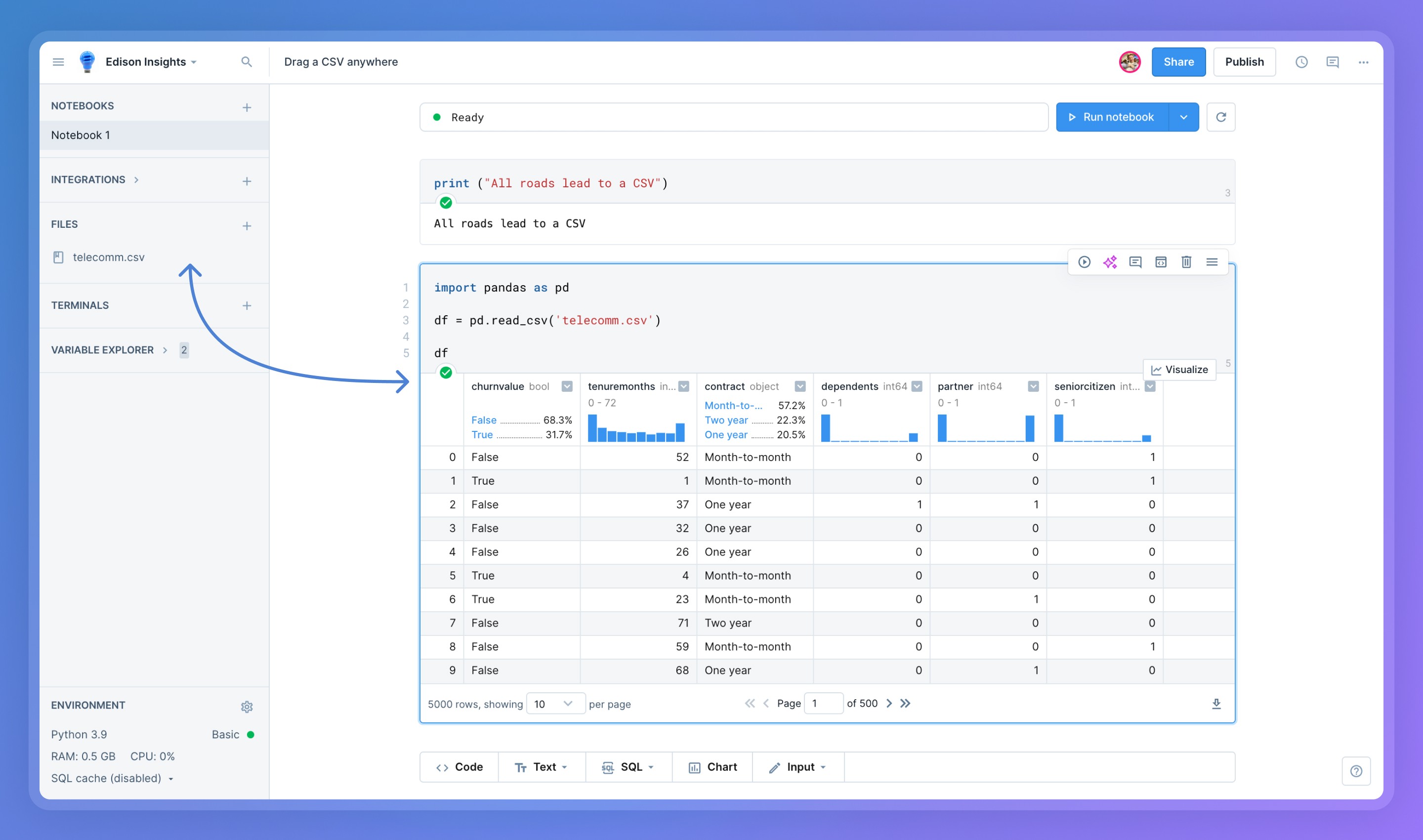Click the page number input field
Screen dimensions: 1423x840
(824, 704)
